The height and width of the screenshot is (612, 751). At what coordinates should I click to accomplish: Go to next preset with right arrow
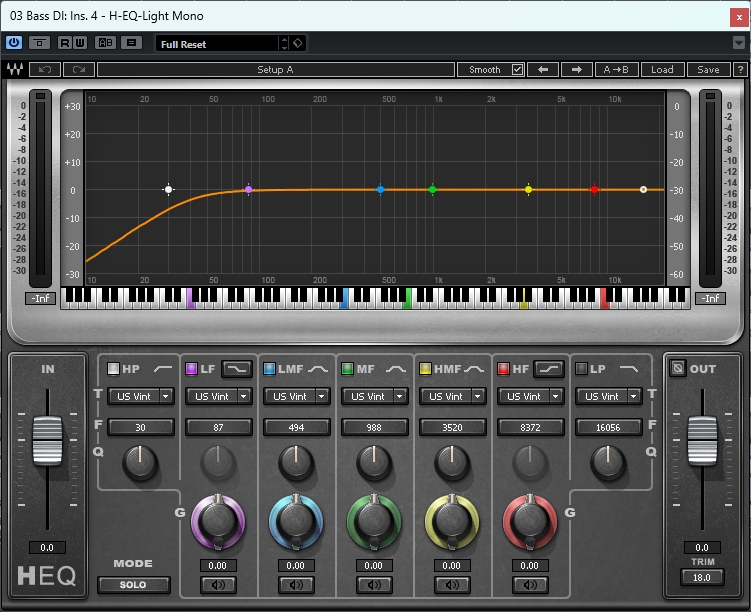tap(577, 69)
